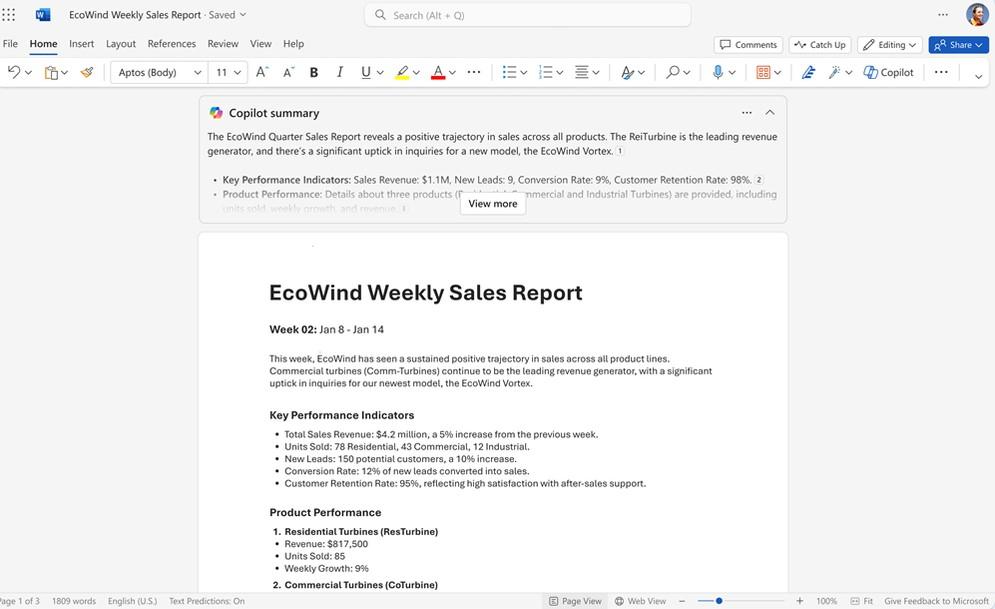Screen dimensions: 995x609
Task: Open the Copilot ribbon button
Action: click(888, 72)
